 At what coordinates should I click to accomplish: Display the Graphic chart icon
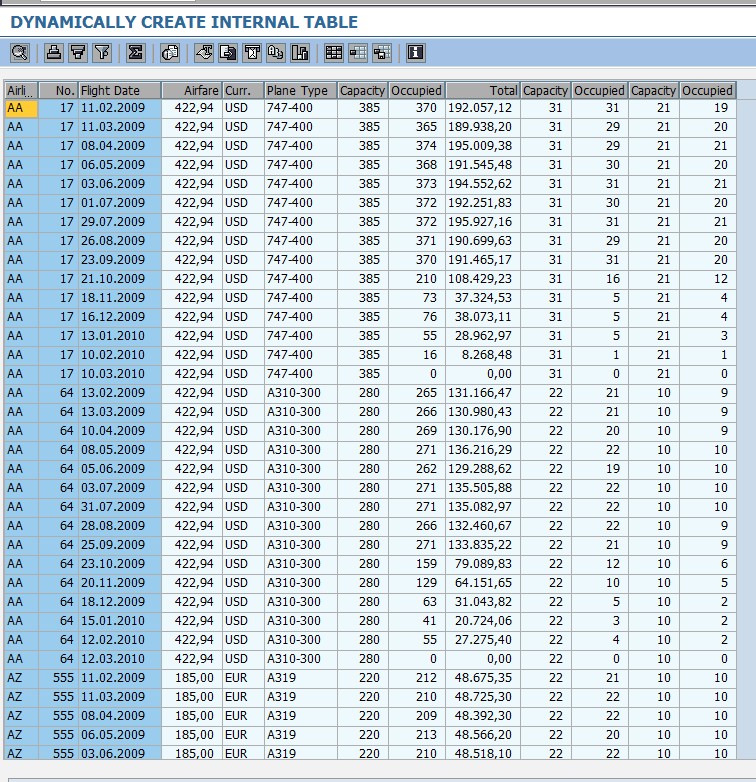click(300, 52)
